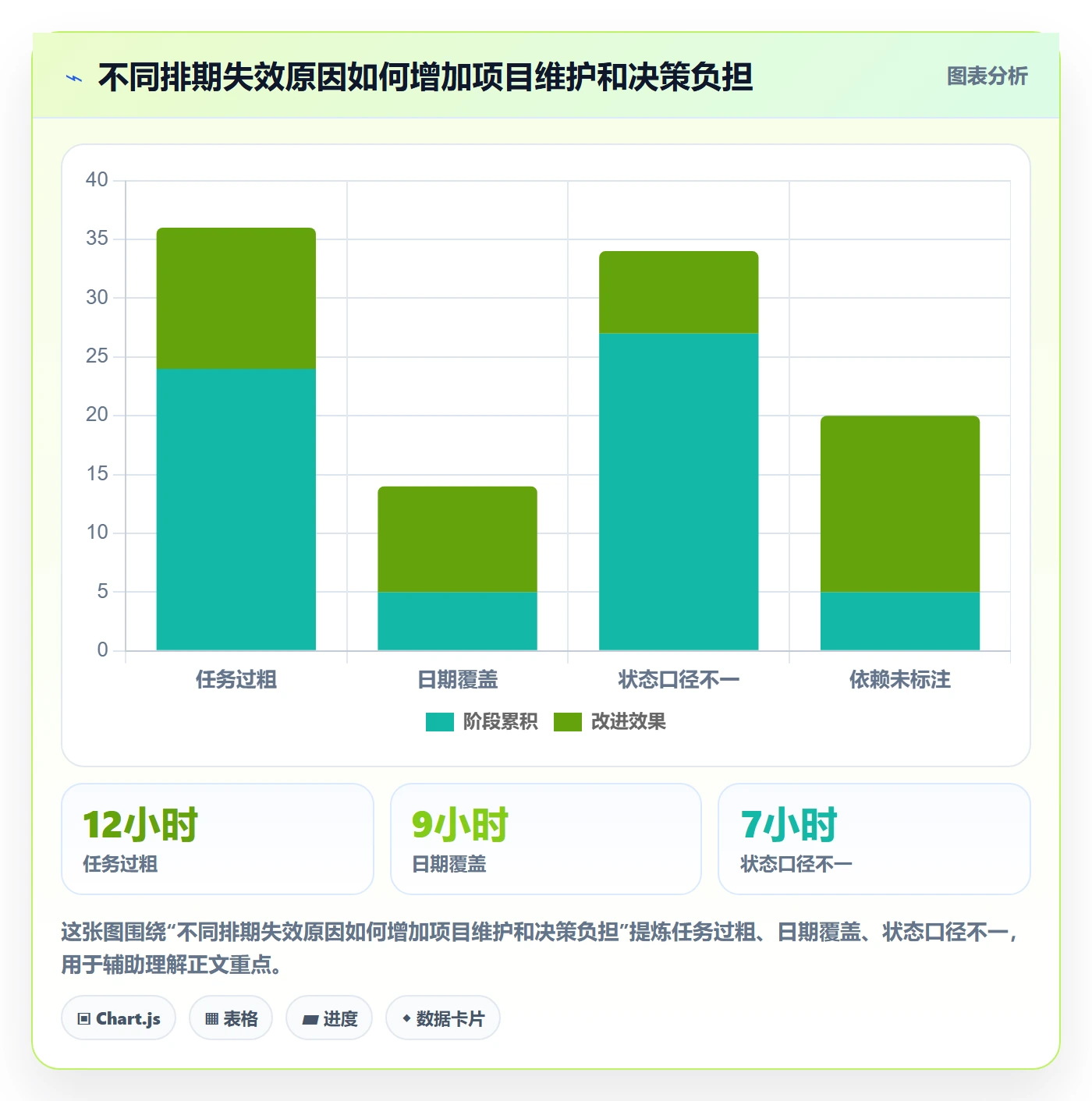Click the teal bar segment for 日期覆盖

click(x=458, y=621)
